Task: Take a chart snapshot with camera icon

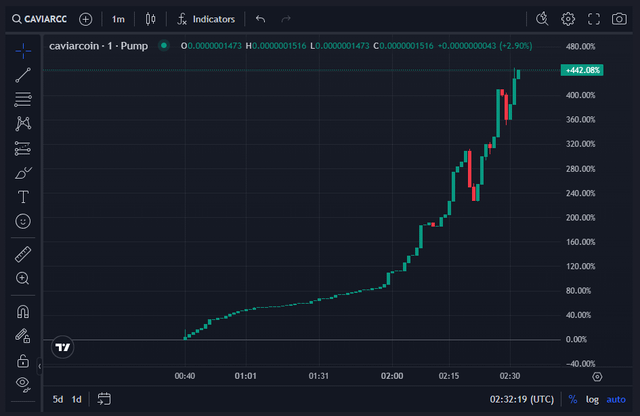Action: pyautogui.click(x=621, y=18)
